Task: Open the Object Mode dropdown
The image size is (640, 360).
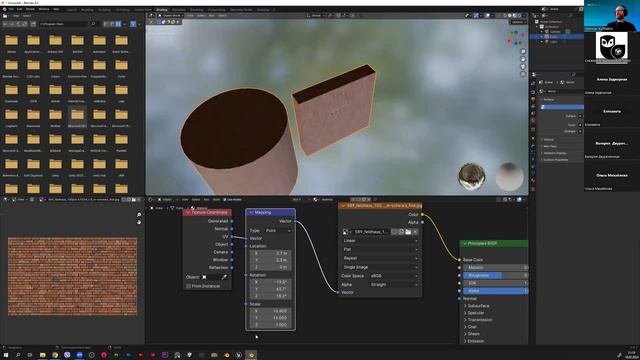Action: pyautogui.click(x=171, y=16)
